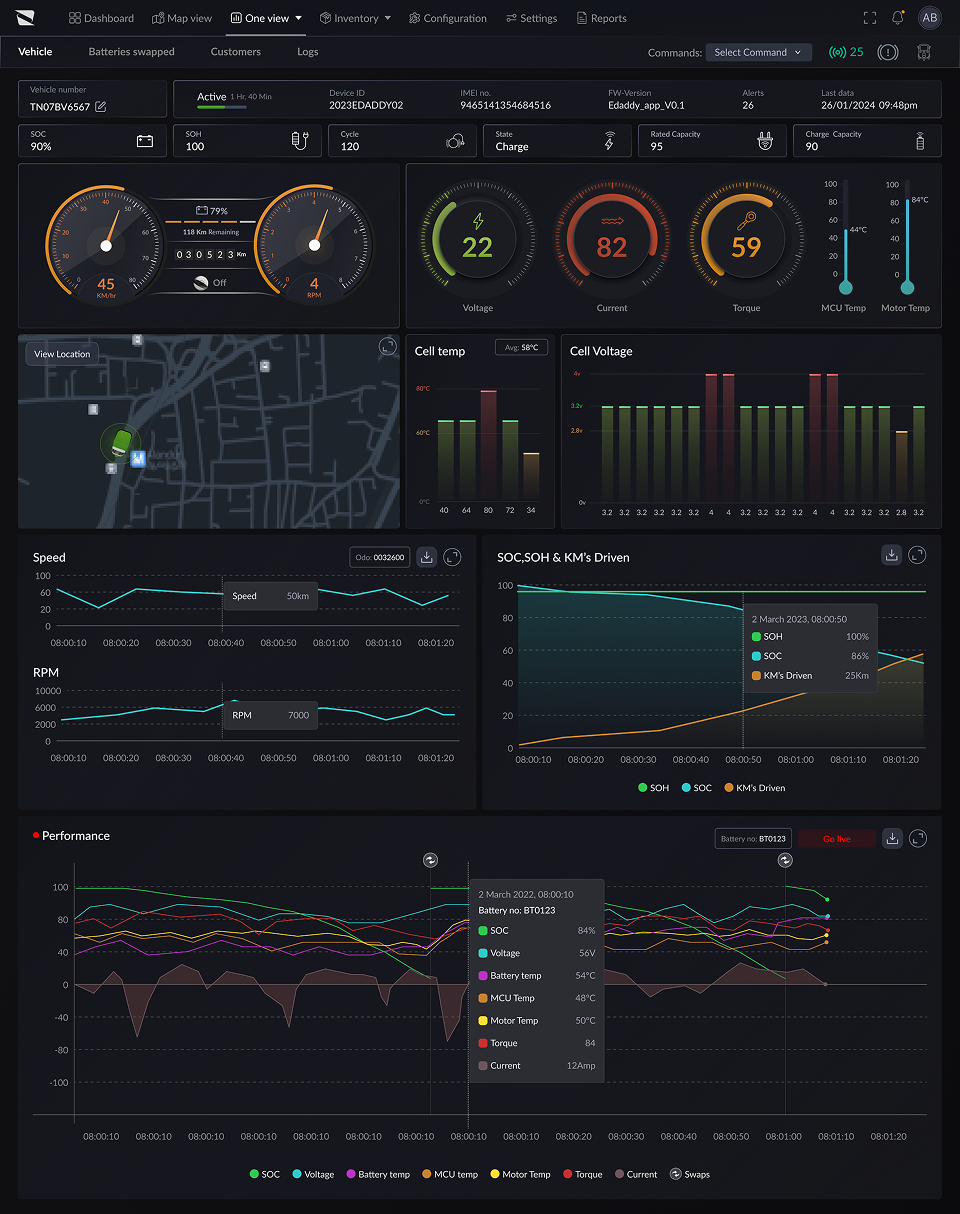960x1214 pixels.
Task: Toggle Torque series in Performance legend
Action: click(582, 1174)
